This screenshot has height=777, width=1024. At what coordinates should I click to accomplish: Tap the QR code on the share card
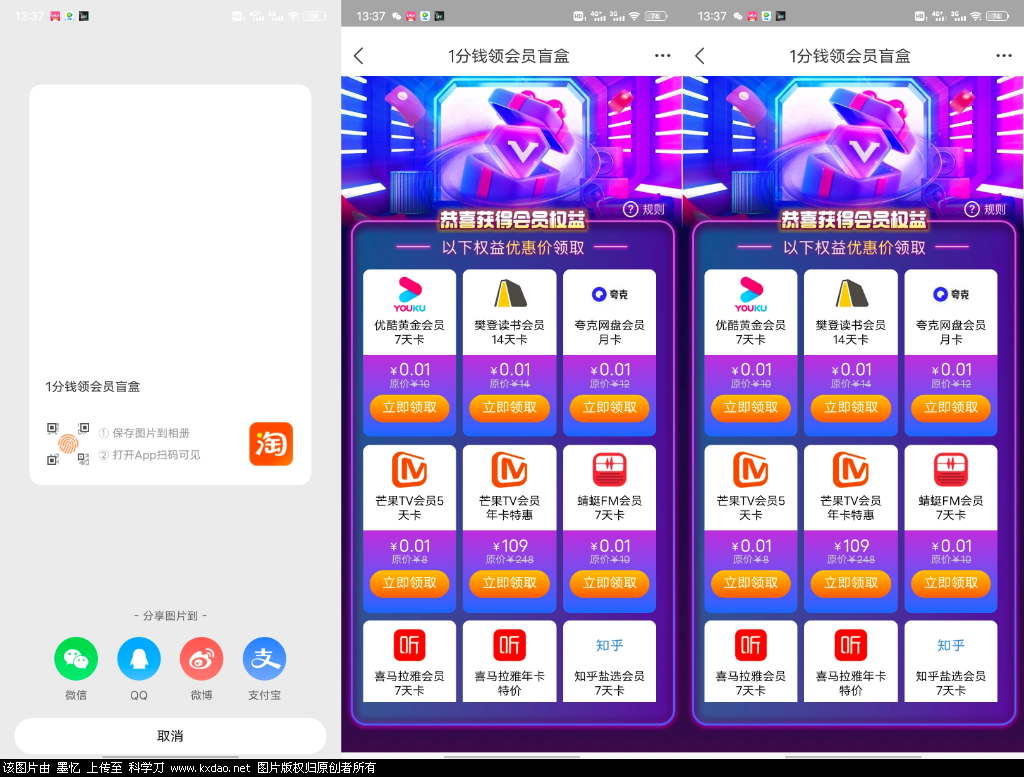tap(67, 444)
